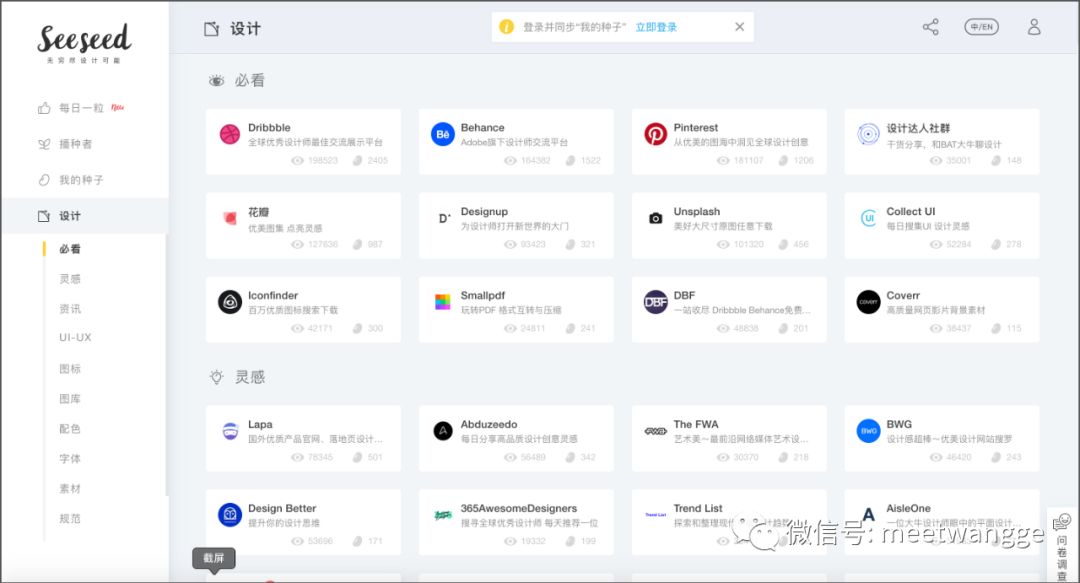Click the 365AwesomeDesigners green icon
1080x583 pixels.
pyautogui.click(x=442, y=515)
